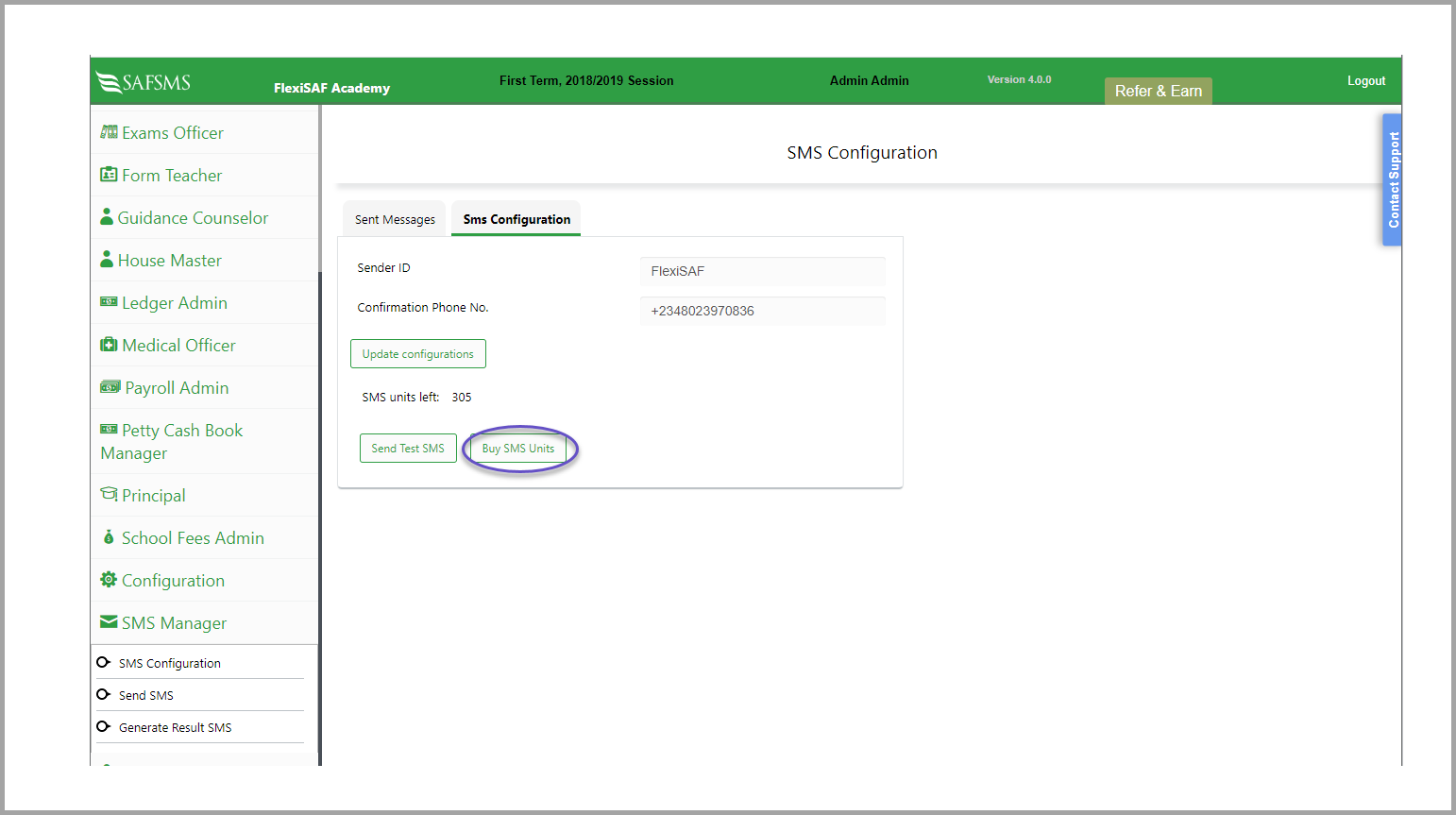Click the Send Test SMS button

(x=408, y=449)
